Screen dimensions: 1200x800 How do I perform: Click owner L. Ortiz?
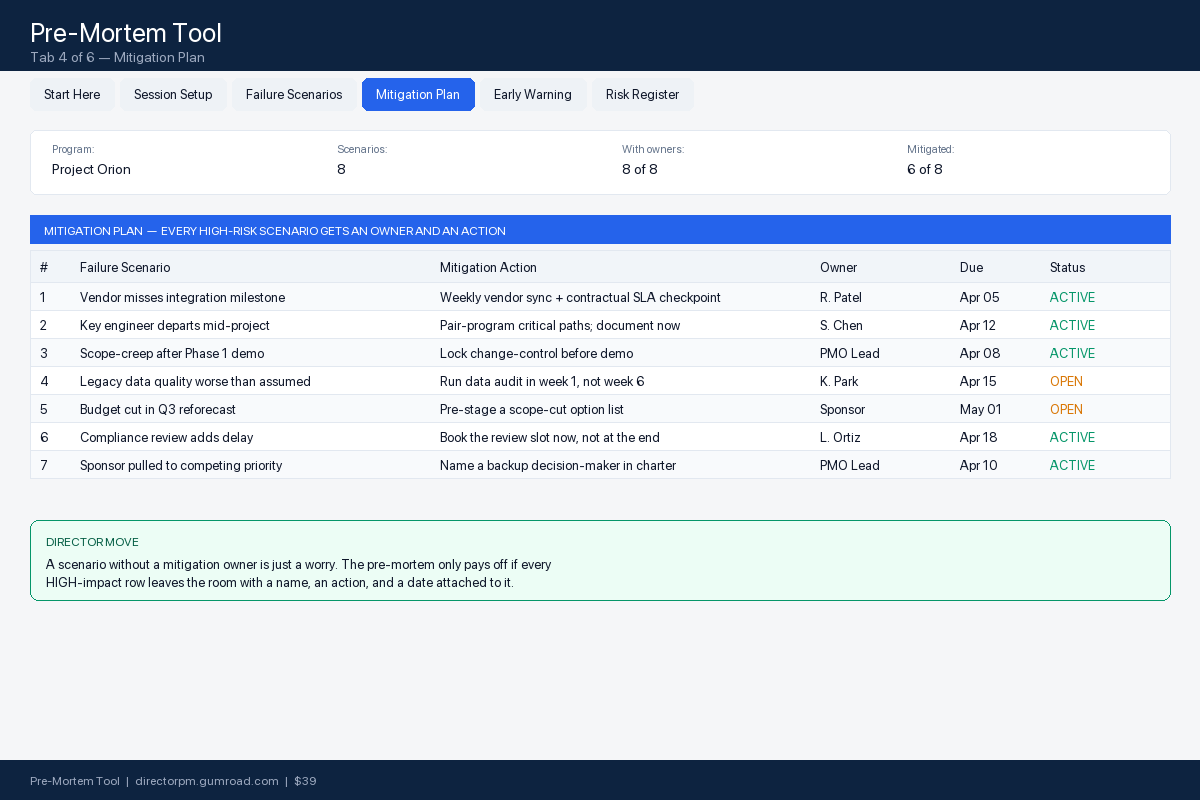[x=840, y=438]
